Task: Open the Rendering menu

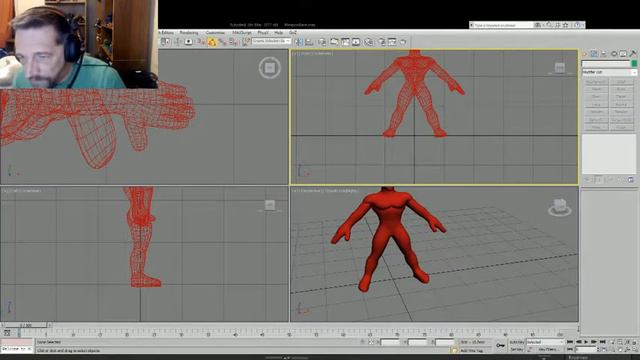Action: (x=189, y=33)
